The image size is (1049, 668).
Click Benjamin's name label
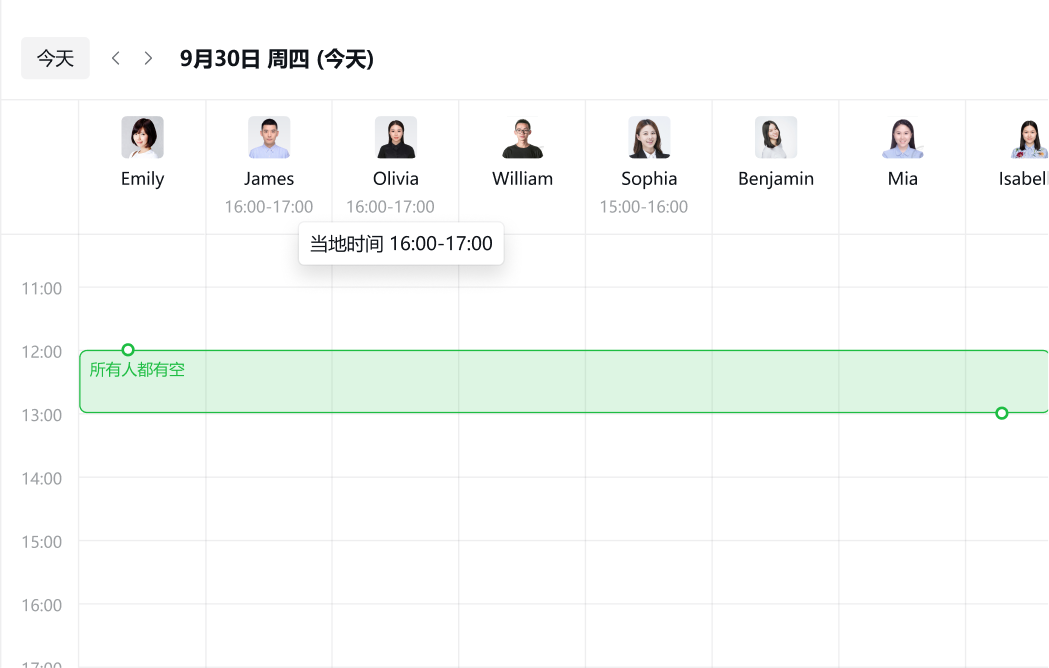coord(776,179)
